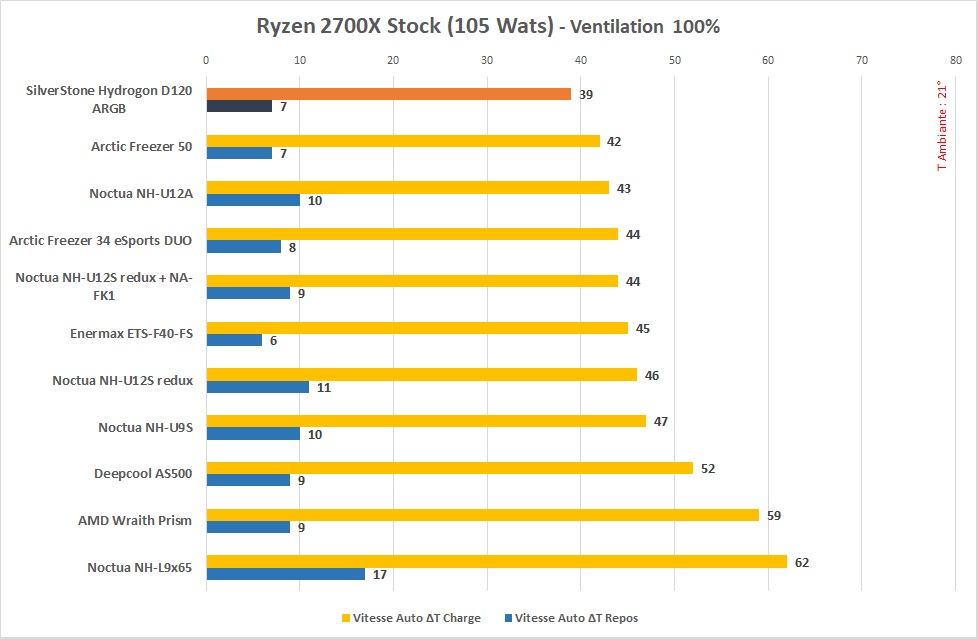Click the data label 11
978x639 pixels.
click(324, 388)
